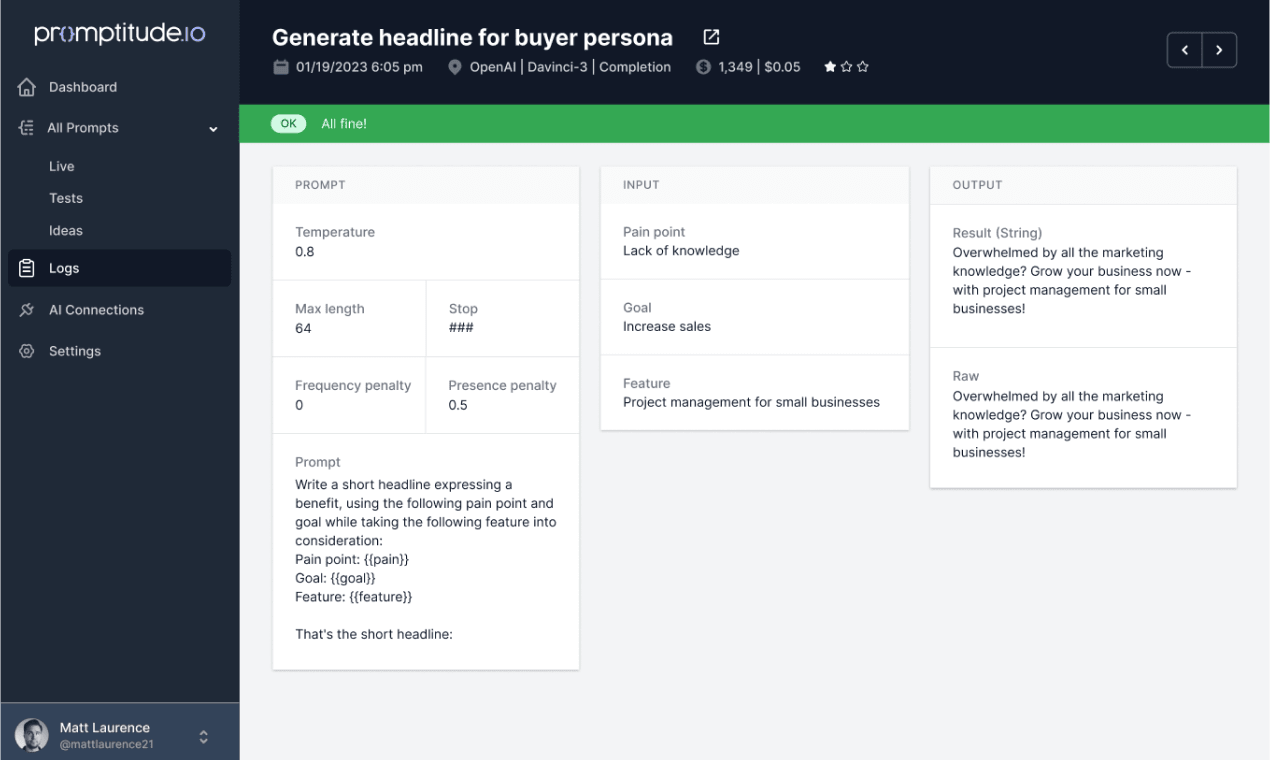1270x760 pixels.
Task: Click the Logs clipboard icon
Action: (27, 268)
